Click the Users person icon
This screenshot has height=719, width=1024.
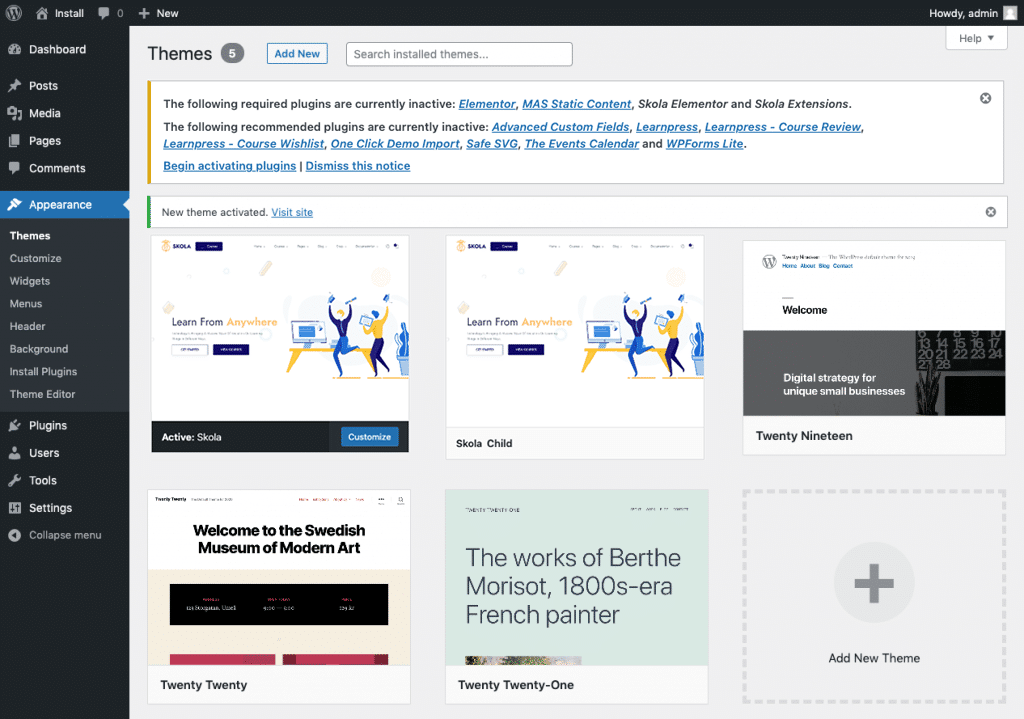click(14, 453)
